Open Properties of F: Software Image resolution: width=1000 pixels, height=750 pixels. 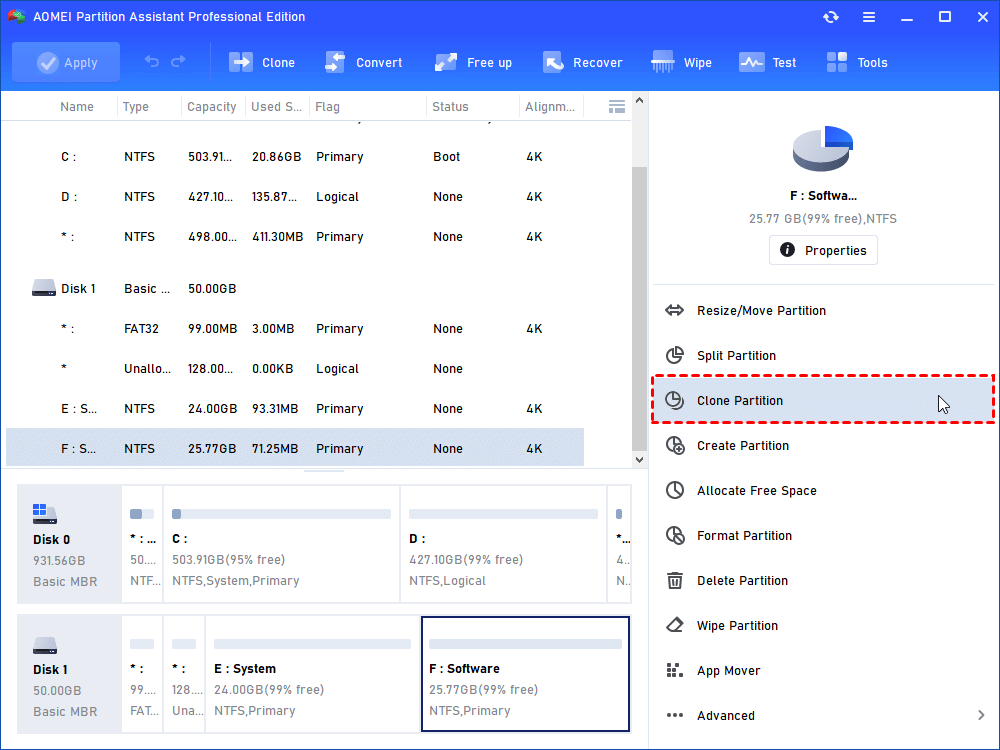[823, 250]
